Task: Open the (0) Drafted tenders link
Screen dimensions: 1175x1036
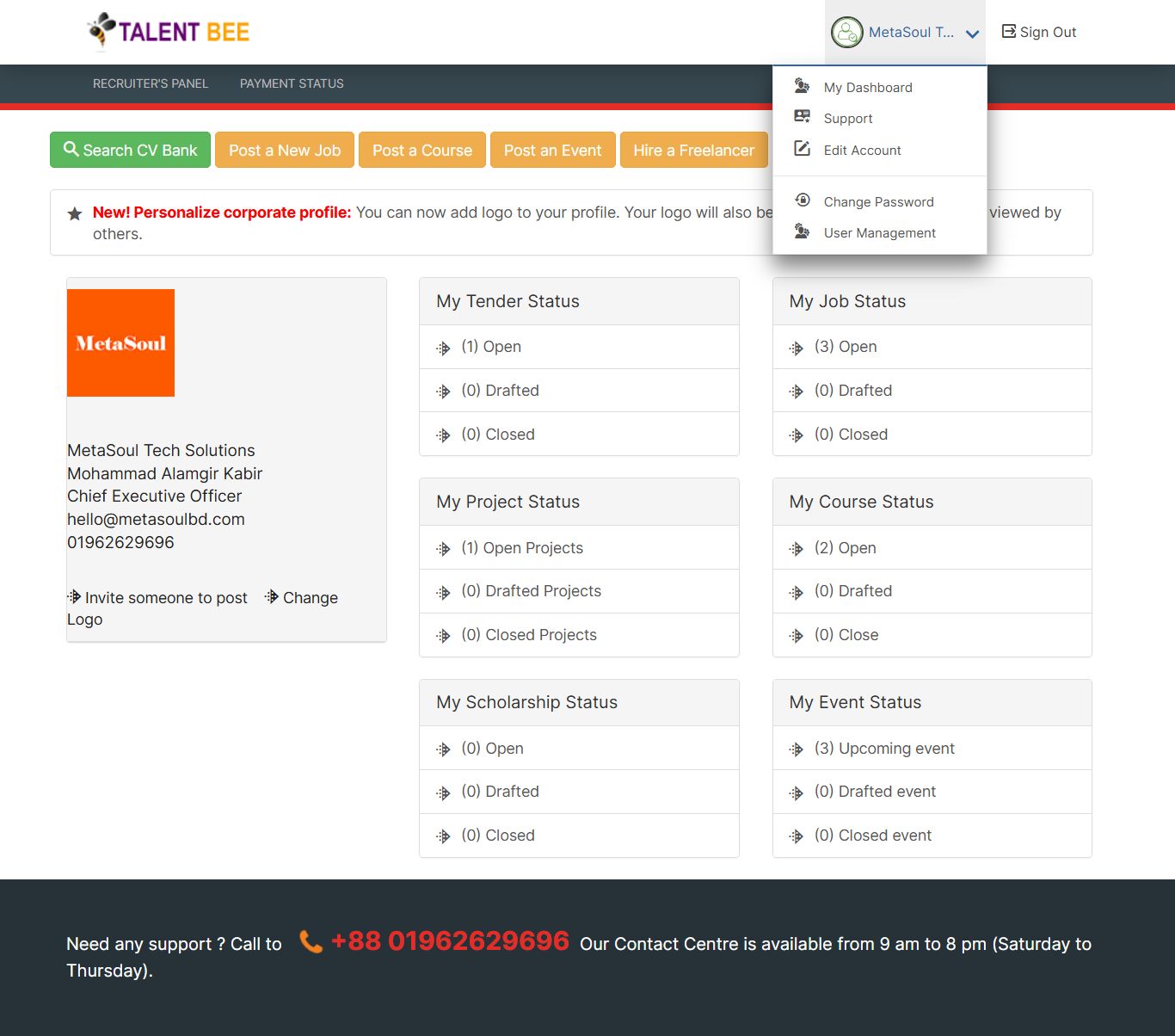Action: [500, 391]
